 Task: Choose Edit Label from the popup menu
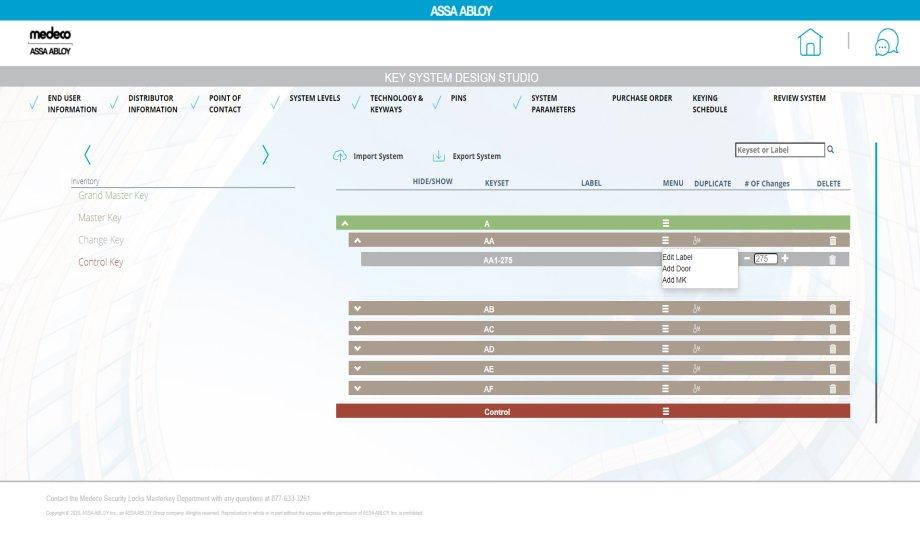coord(677,257)
